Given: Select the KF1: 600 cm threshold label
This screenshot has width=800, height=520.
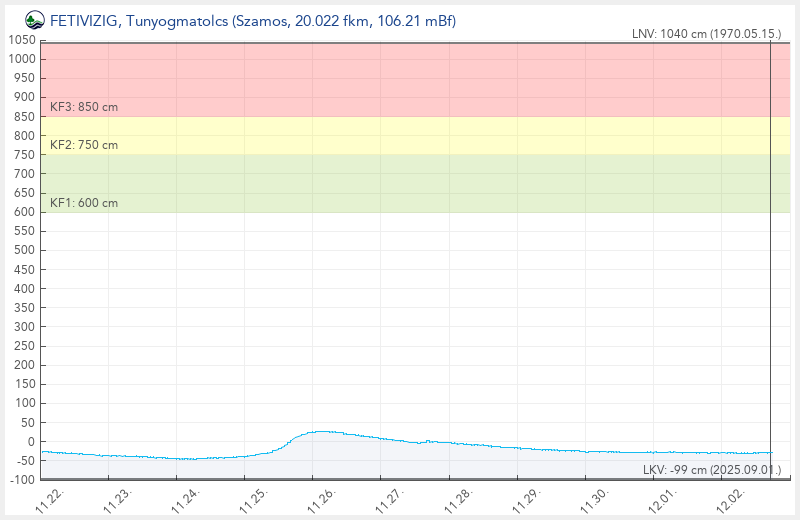Looking at the screenshot, I should [84, 203].
